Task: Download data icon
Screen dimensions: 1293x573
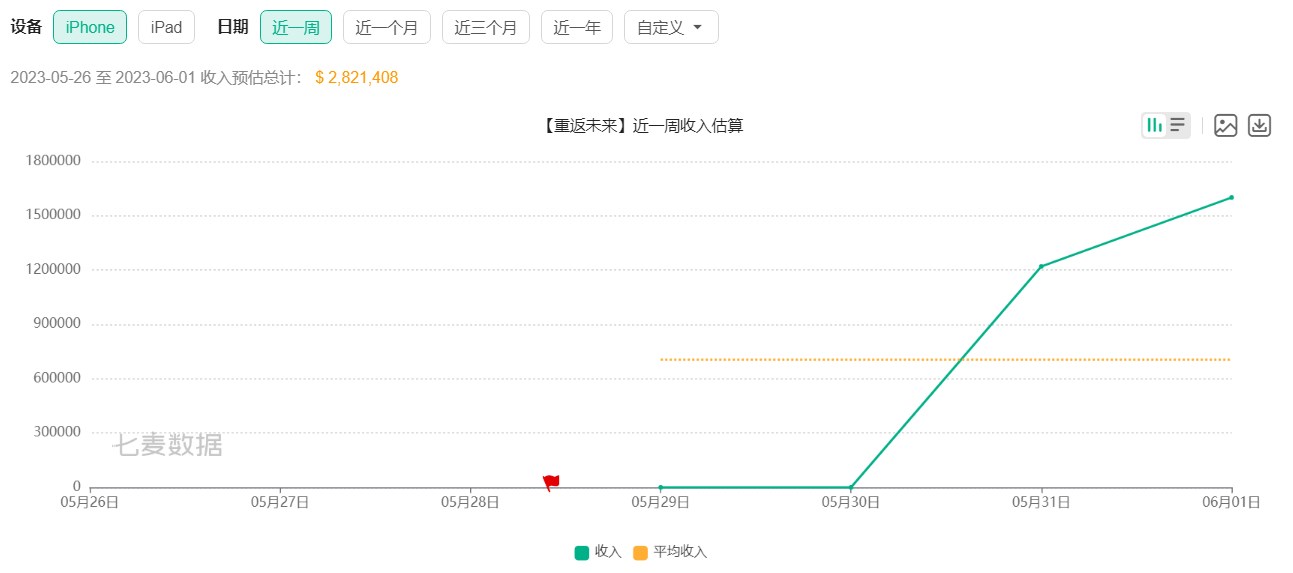Action: pos(1260,125)
